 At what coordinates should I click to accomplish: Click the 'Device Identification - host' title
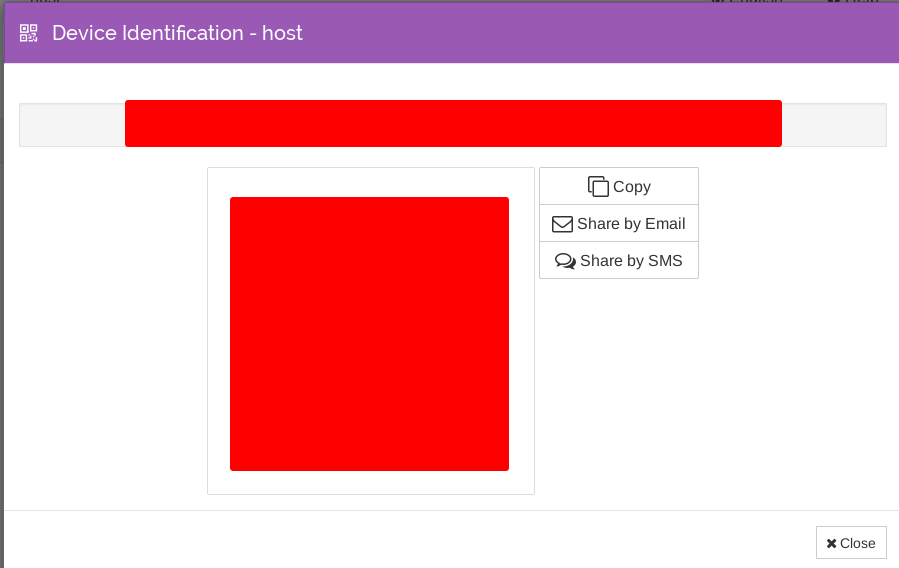point(177,33)
